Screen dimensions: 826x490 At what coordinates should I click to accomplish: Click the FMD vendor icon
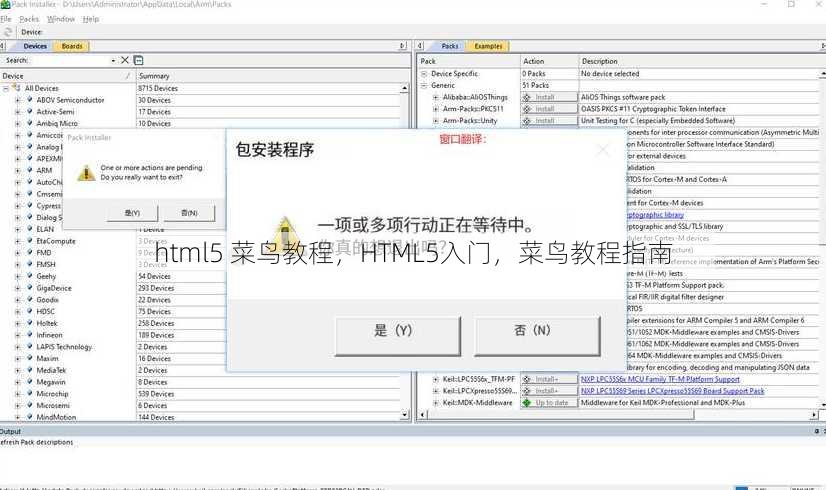pos(30,252)
